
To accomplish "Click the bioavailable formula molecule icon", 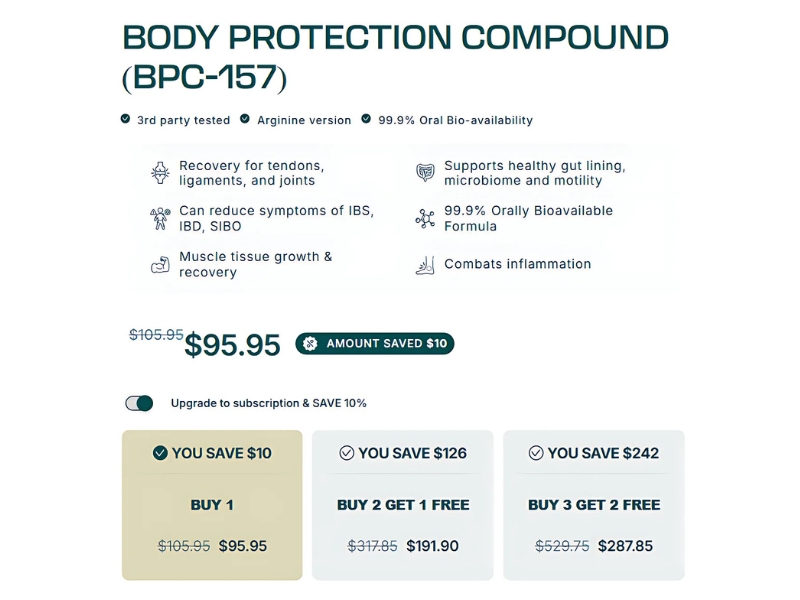I will 425,218.
